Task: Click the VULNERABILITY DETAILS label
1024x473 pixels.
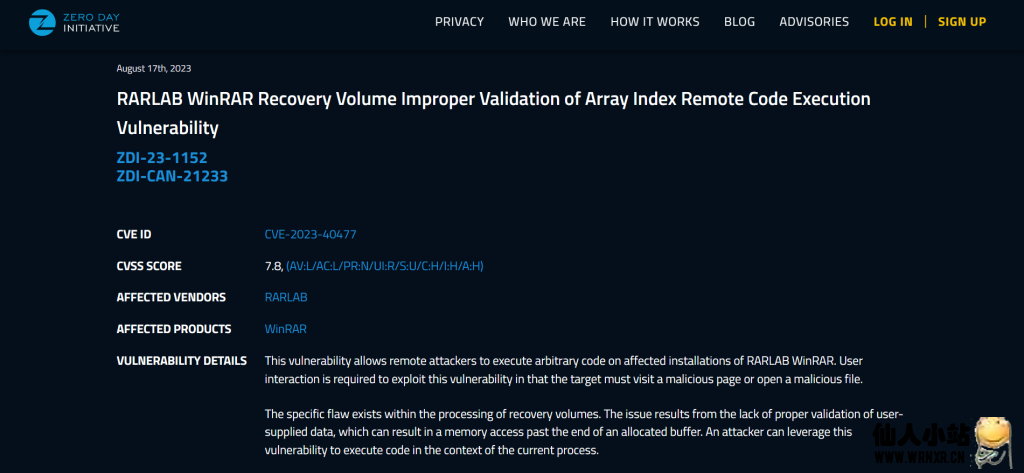Action: coord(182,361)
